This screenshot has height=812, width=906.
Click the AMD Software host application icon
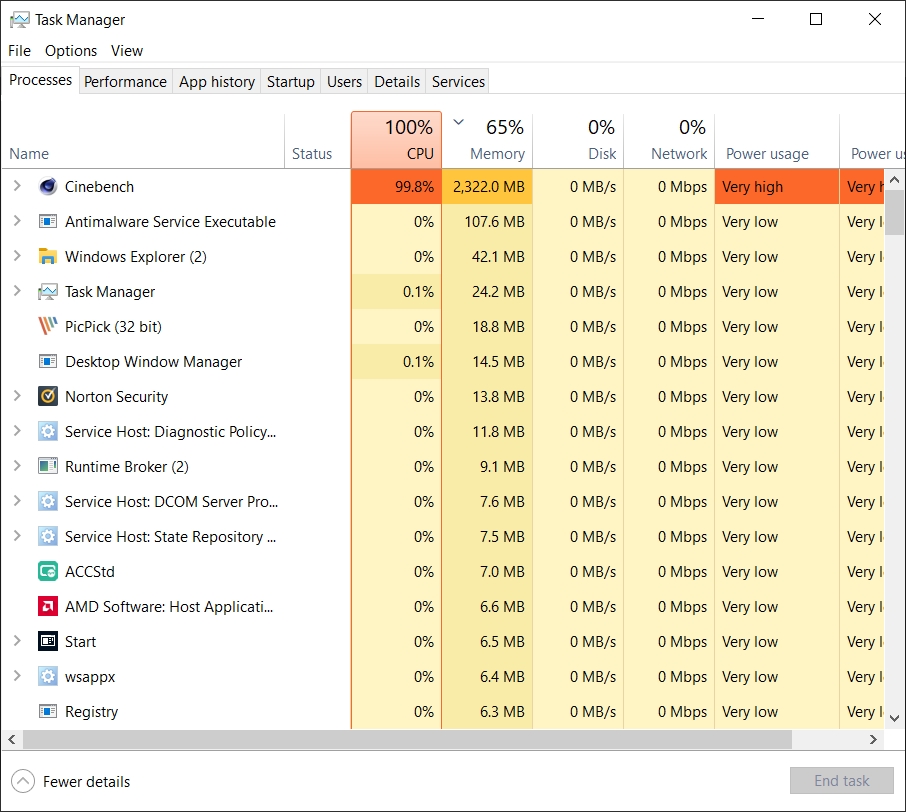click(x=48, y=606)
